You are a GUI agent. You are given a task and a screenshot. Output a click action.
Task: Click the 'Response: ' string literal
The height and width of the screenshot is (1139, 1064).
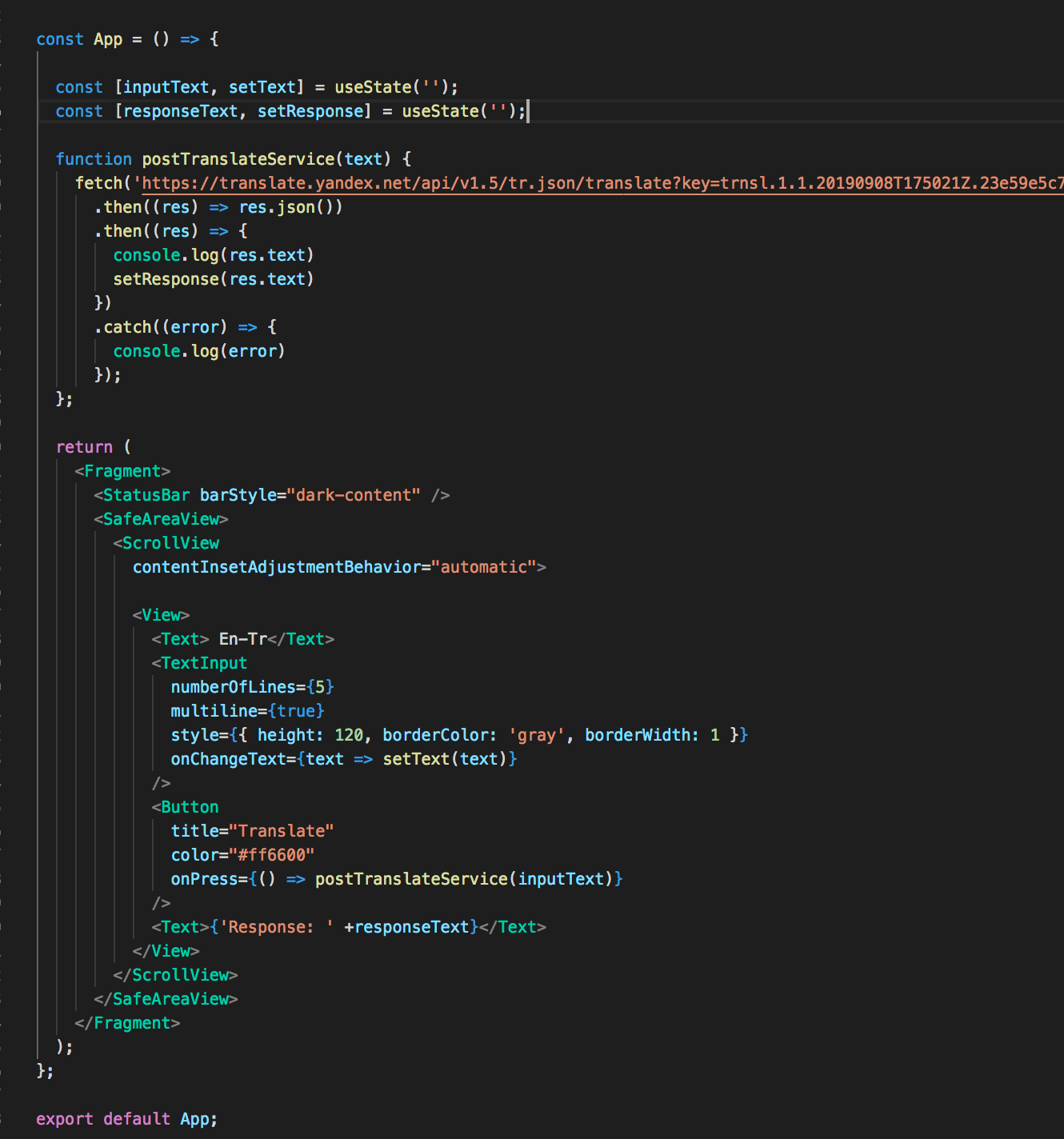click(277, 927)
